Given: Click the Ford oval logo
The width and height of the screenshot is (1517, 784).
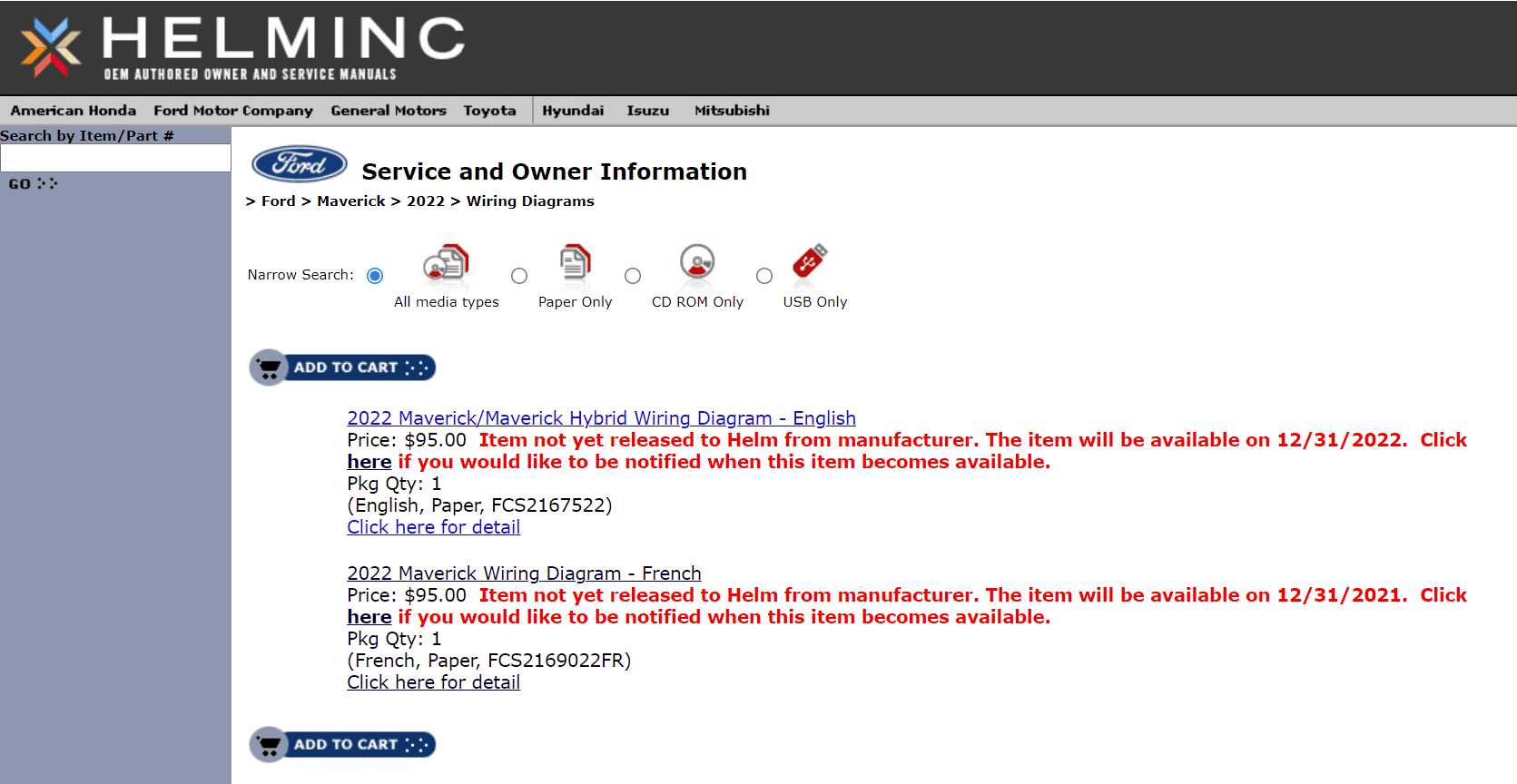Looking at the screenshot, I should [299, 164].
